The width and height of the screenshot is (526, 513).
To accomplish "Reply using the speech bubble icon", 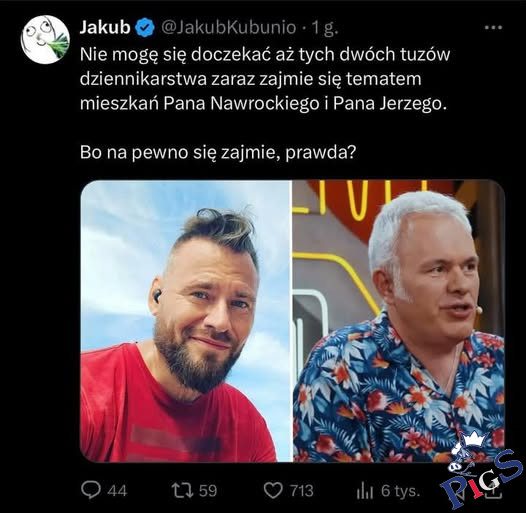I will (91, 490).
